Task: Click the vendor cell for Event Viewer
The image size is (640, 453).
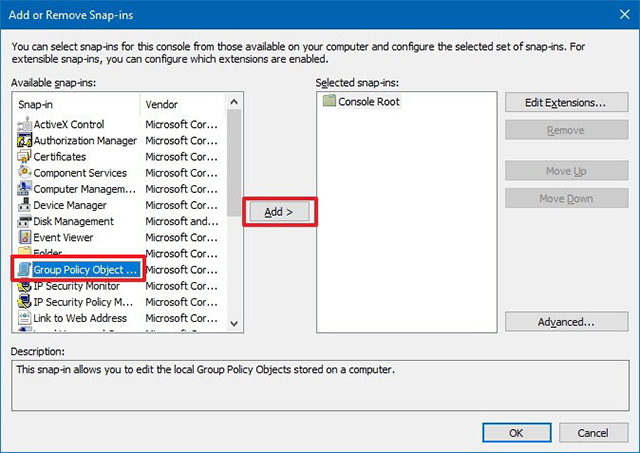Action: (x=182, y=237)
